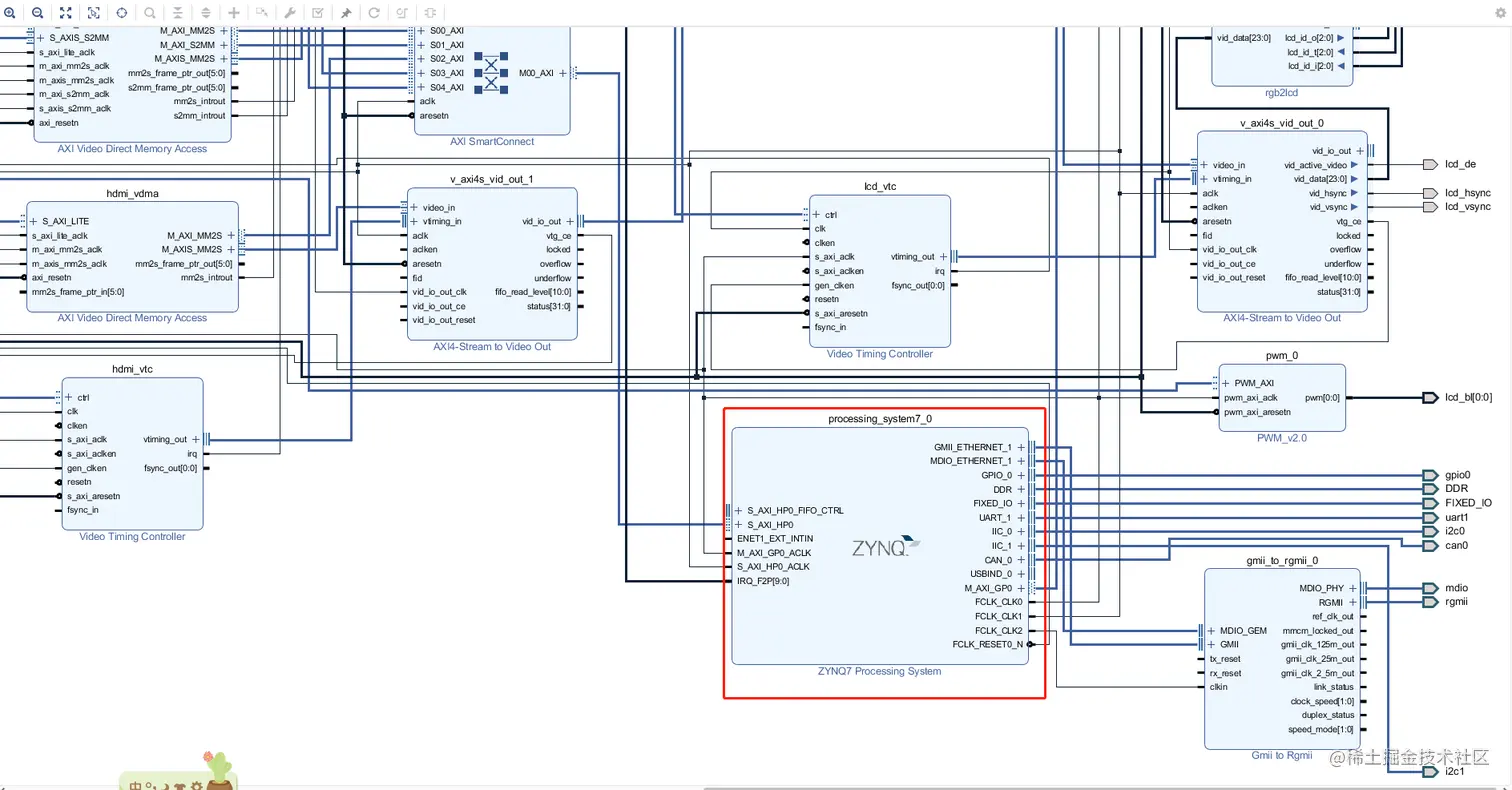This screenshot has height=790, width=1512.
Task: Click the Optimize Routing toolbar icon
Action: pyautogui.click(x=402, y=13)
